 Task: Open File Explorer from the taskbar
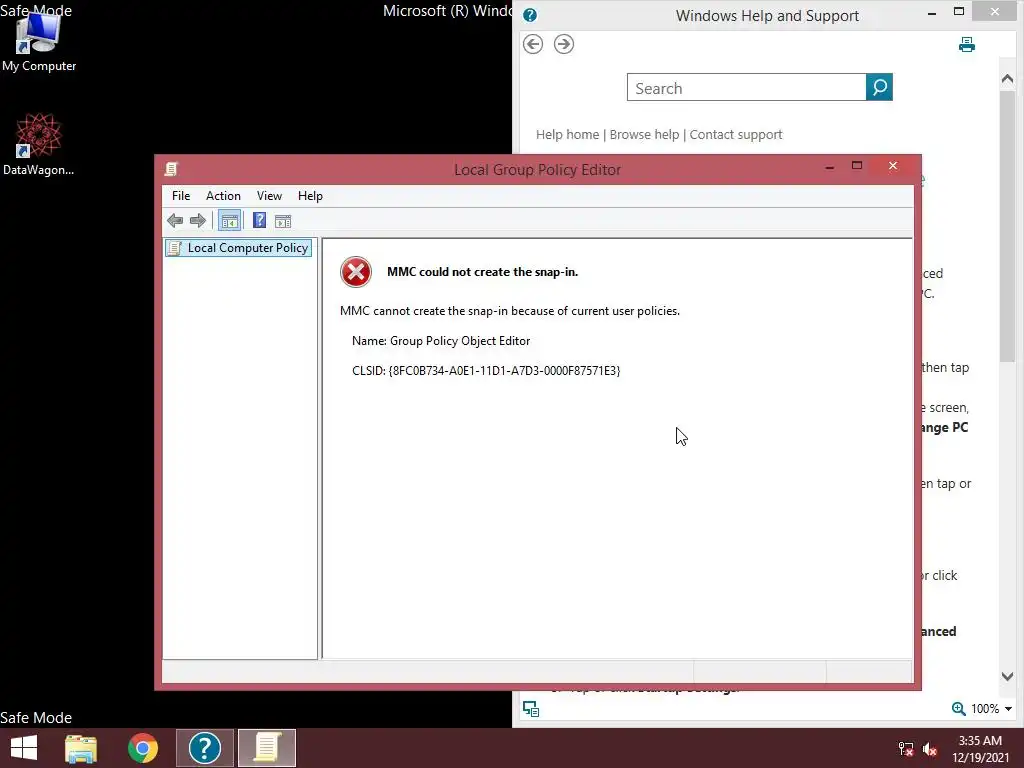[x=81, y=748]
